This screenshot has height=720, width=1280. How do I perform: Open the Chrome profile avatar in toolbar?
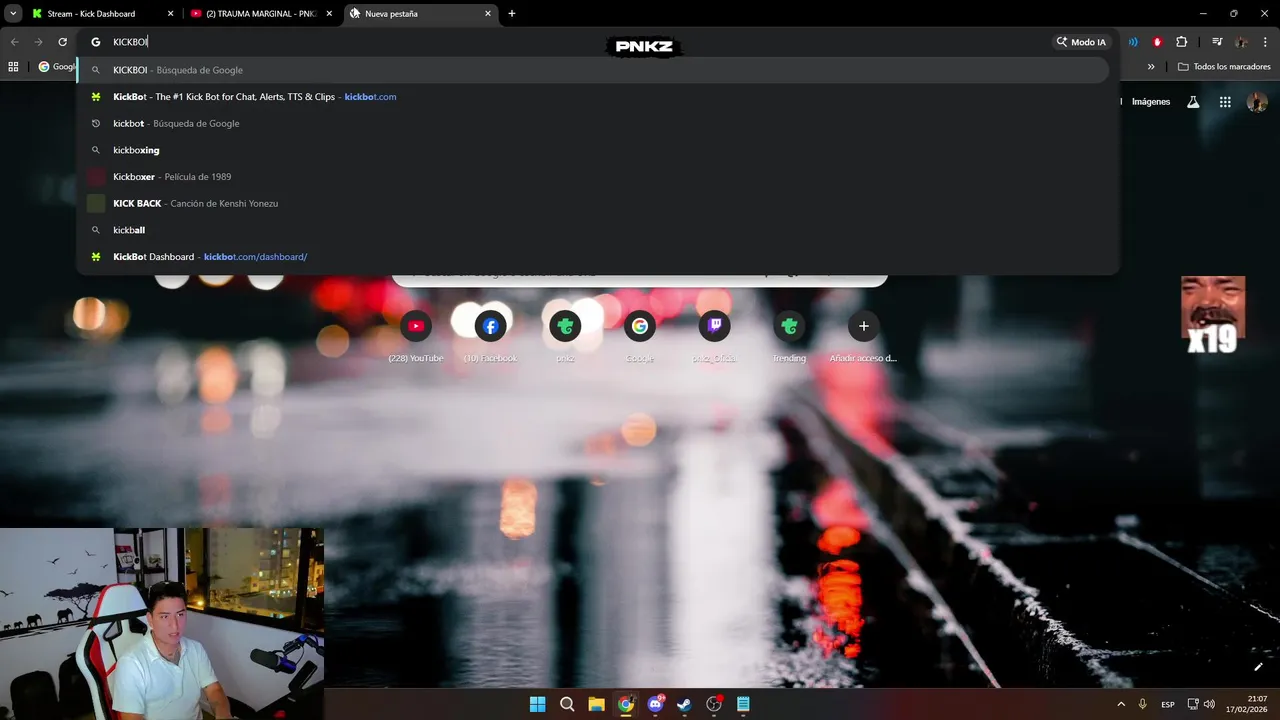pos(1241,42)
